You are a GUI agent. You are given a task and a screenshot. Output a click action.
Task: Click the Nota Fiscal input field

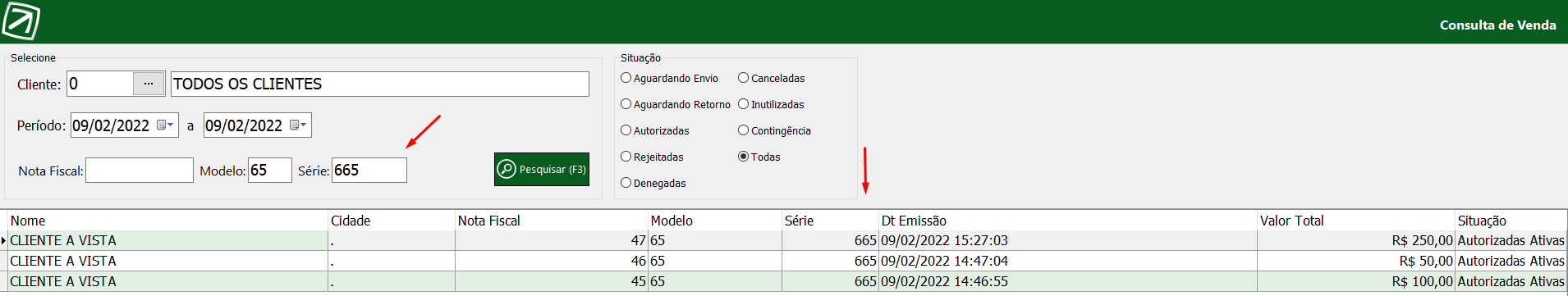point(140,171)
